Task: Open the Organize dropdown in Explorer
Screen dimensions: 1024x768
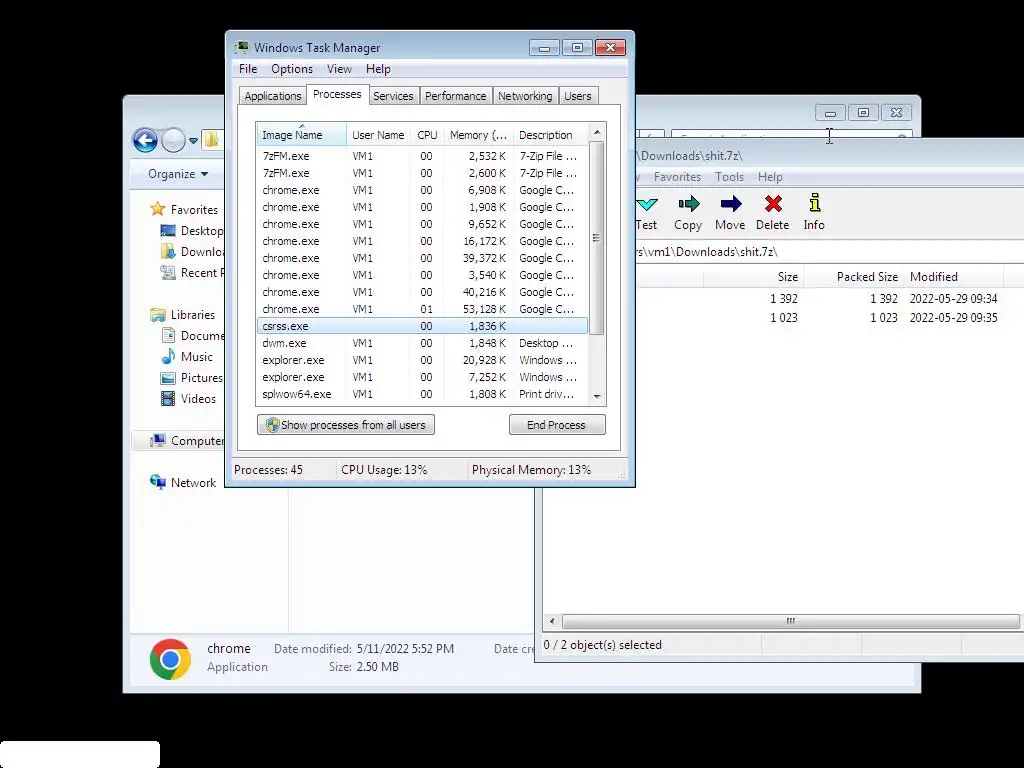Action: pos(178,174)
